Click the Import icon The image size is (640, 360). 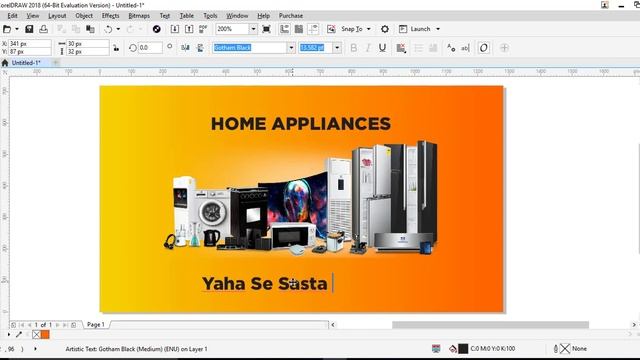coord(175,29)
